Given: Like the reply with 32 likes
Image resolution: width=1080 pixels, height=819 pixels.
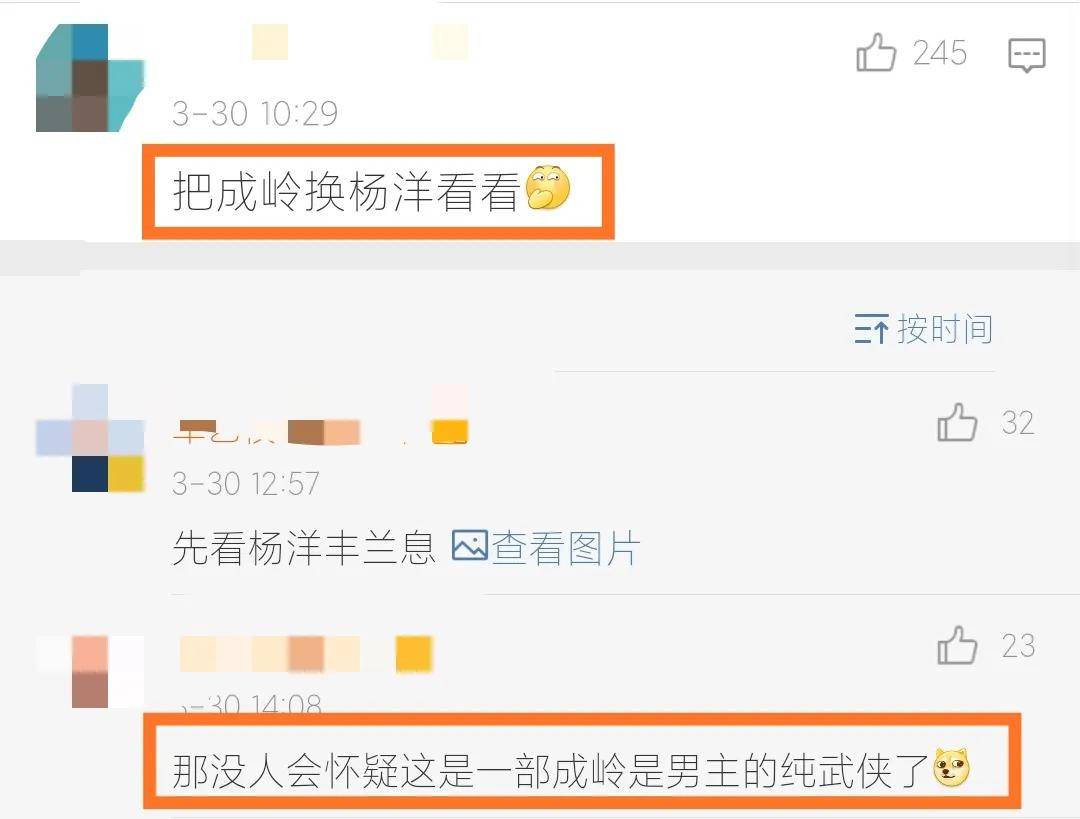Looking at the screenshot, I should point(957,422).
